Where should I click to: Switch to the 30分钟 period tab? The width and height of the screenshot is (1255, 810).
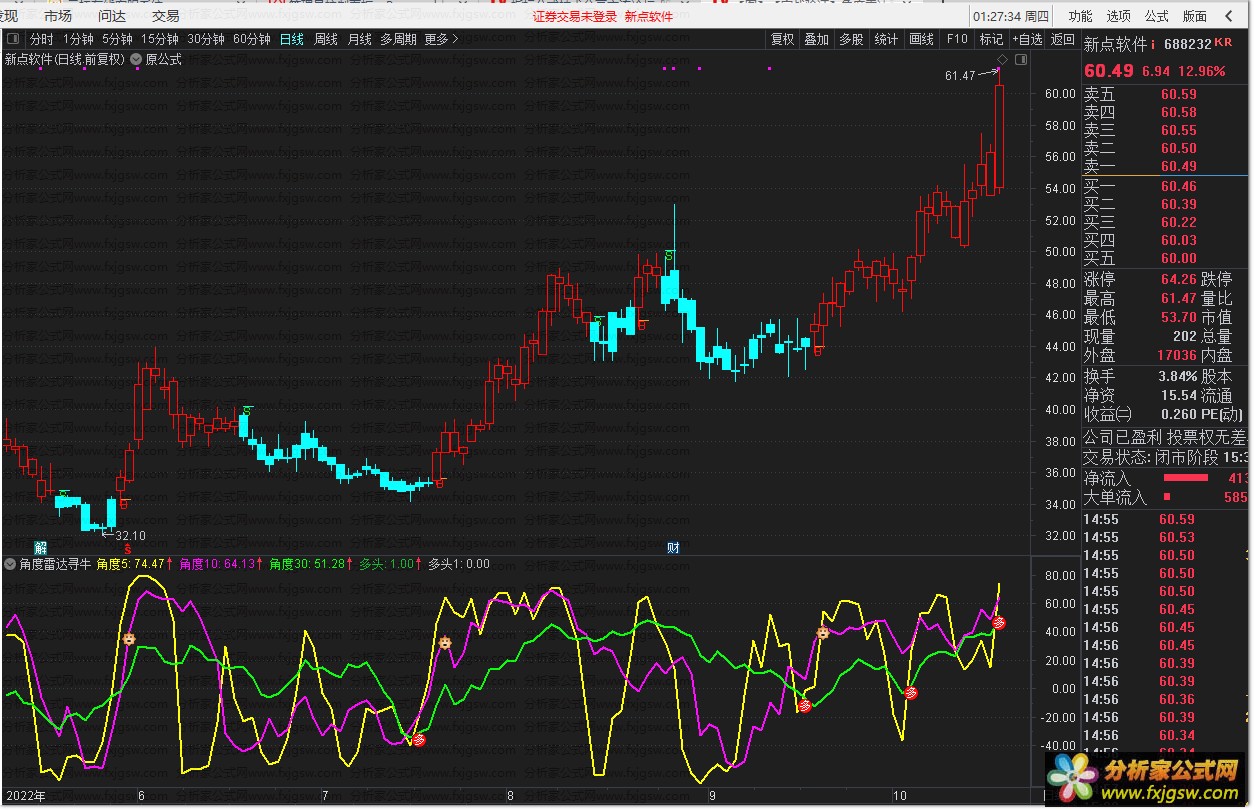pos(206,39)
